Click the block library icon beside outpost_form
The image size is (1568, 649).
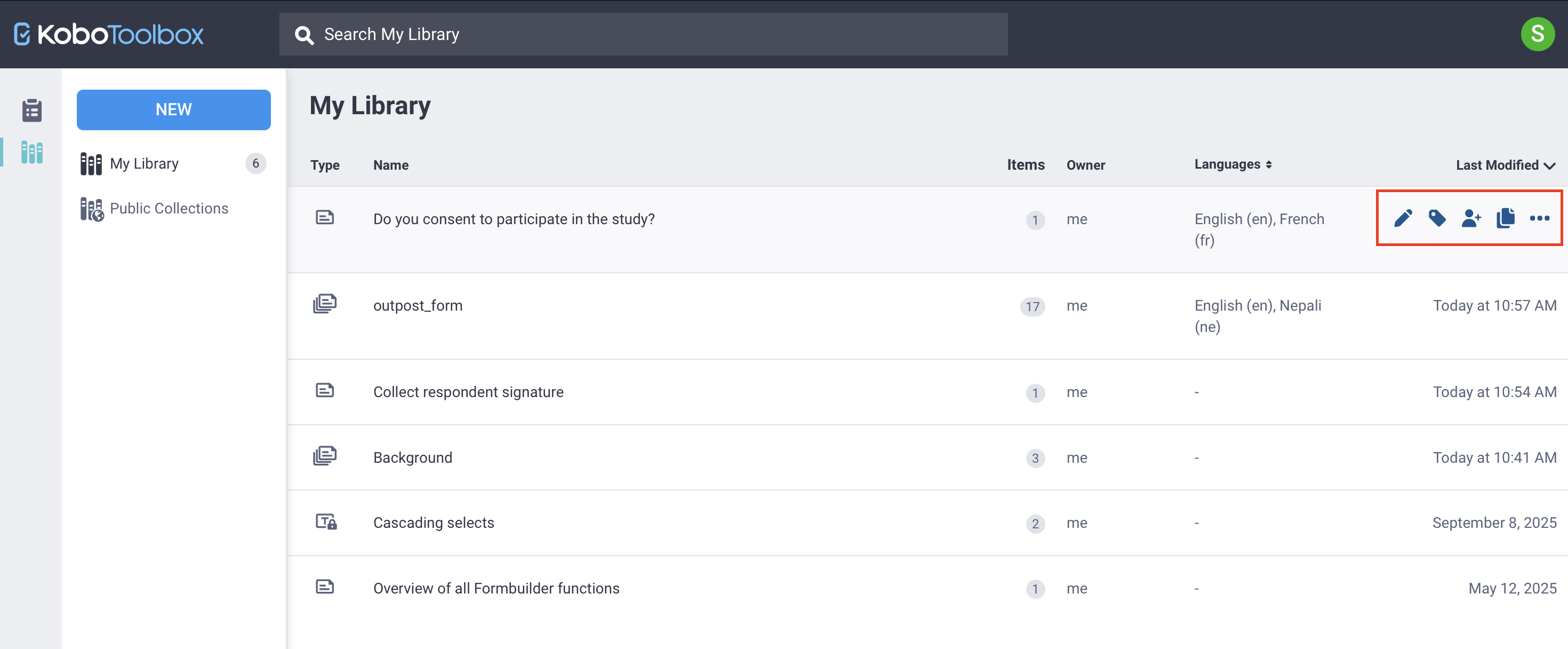click(x=324, y=305)
